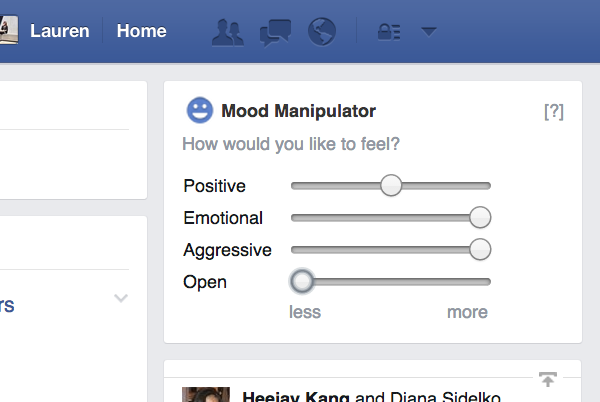Click the Positive slider handle
Image resolution: width=600 pixels, height=402 pixels.
[x=391, y=185]
